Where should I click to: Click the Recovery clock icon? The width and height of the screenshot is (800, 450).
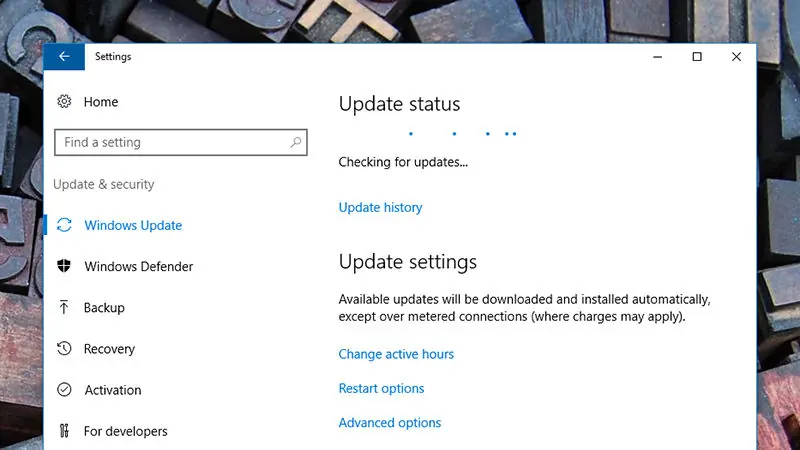[64, 348]
